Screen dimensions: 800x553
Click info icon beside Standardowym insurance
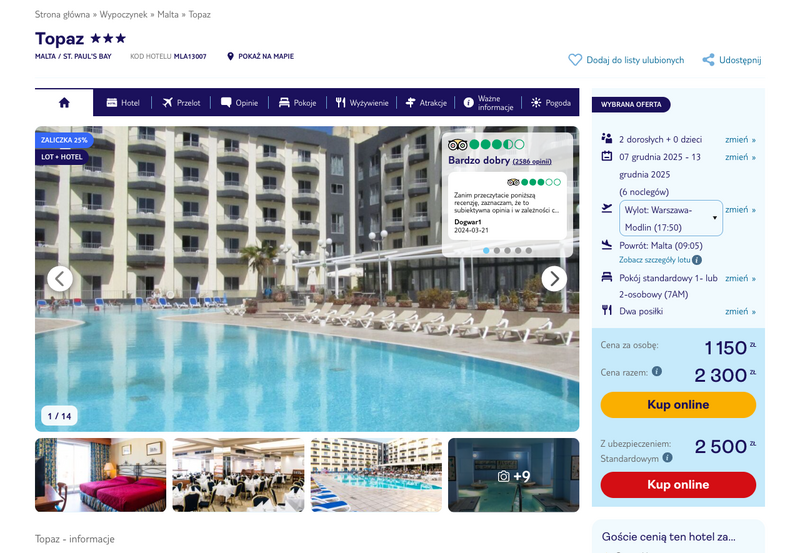coord(667,458)
